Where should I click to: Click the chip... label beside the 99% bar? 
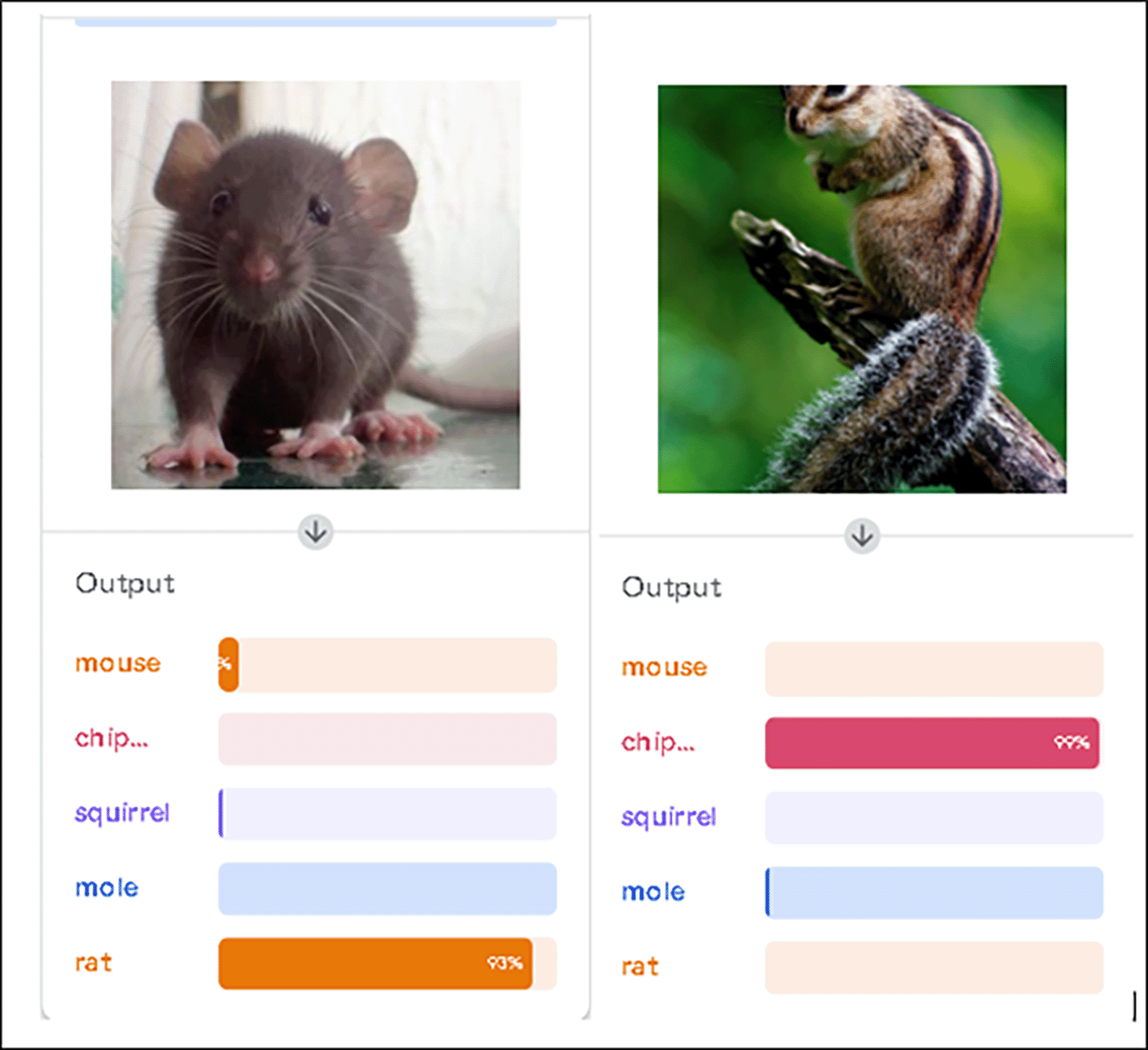click(658, 743)
